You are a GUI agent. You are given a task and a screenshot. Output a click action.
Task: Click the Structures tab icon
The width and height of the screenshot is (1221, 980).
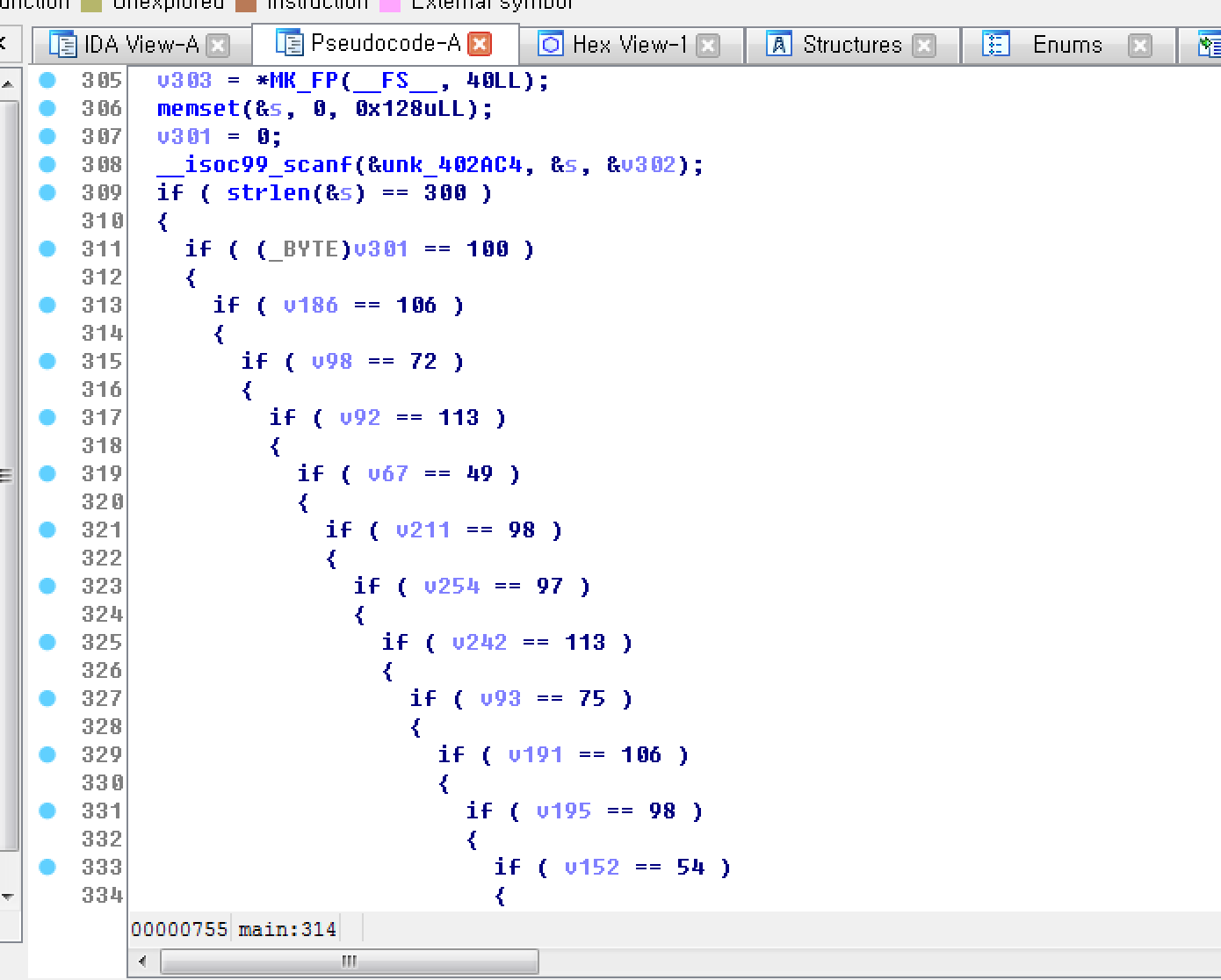point(779,44)
